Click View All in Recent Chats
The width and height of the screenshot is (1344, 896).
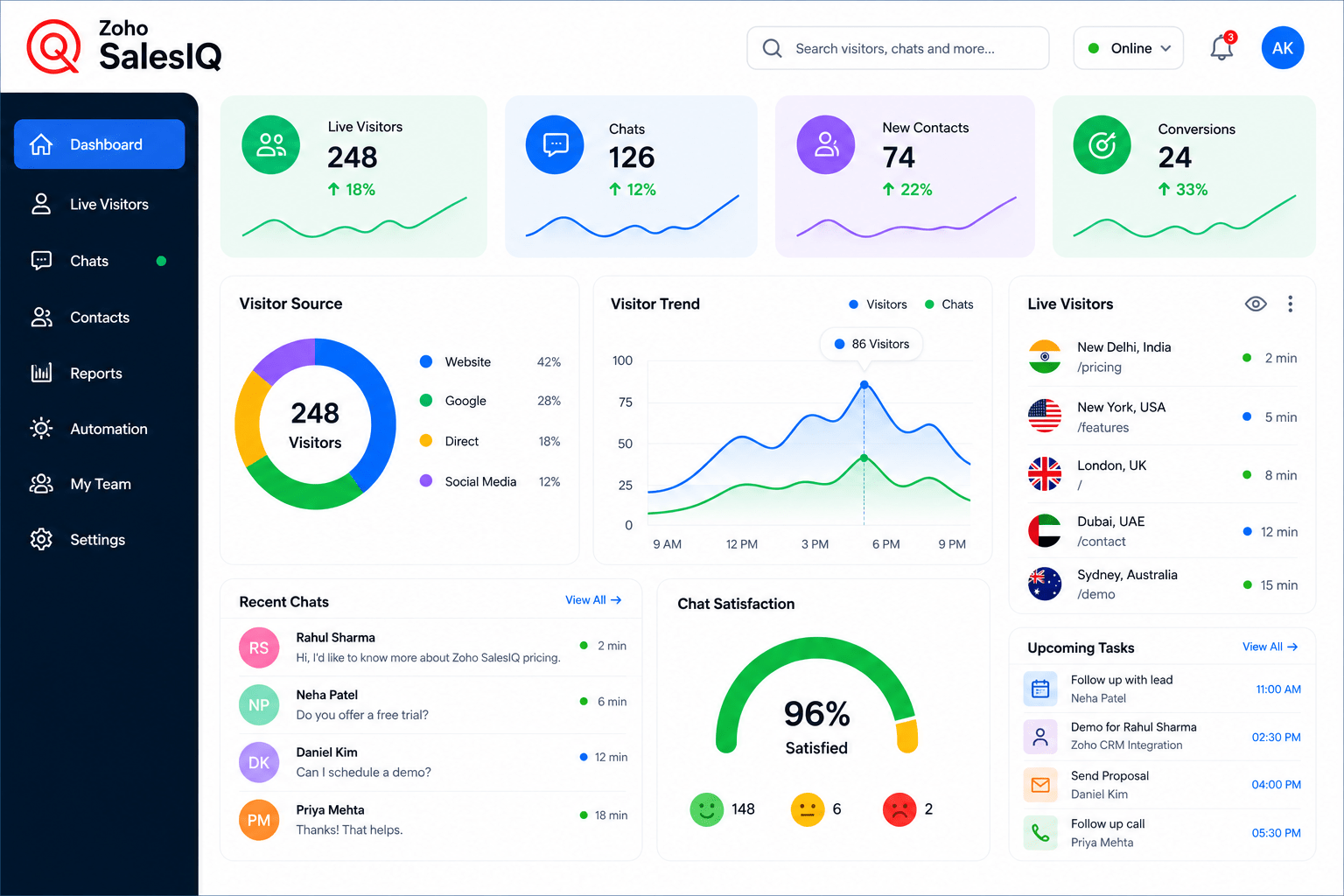coord(593,600)
